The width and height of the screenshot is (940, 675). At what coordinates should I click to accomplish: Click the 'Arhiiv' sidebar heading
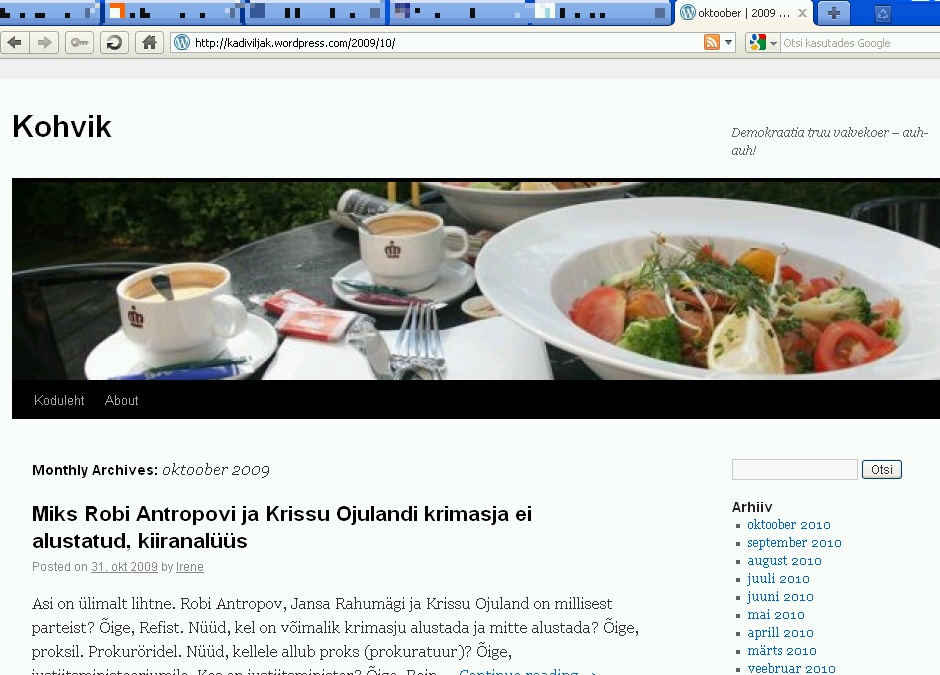[x=752, y=507]
